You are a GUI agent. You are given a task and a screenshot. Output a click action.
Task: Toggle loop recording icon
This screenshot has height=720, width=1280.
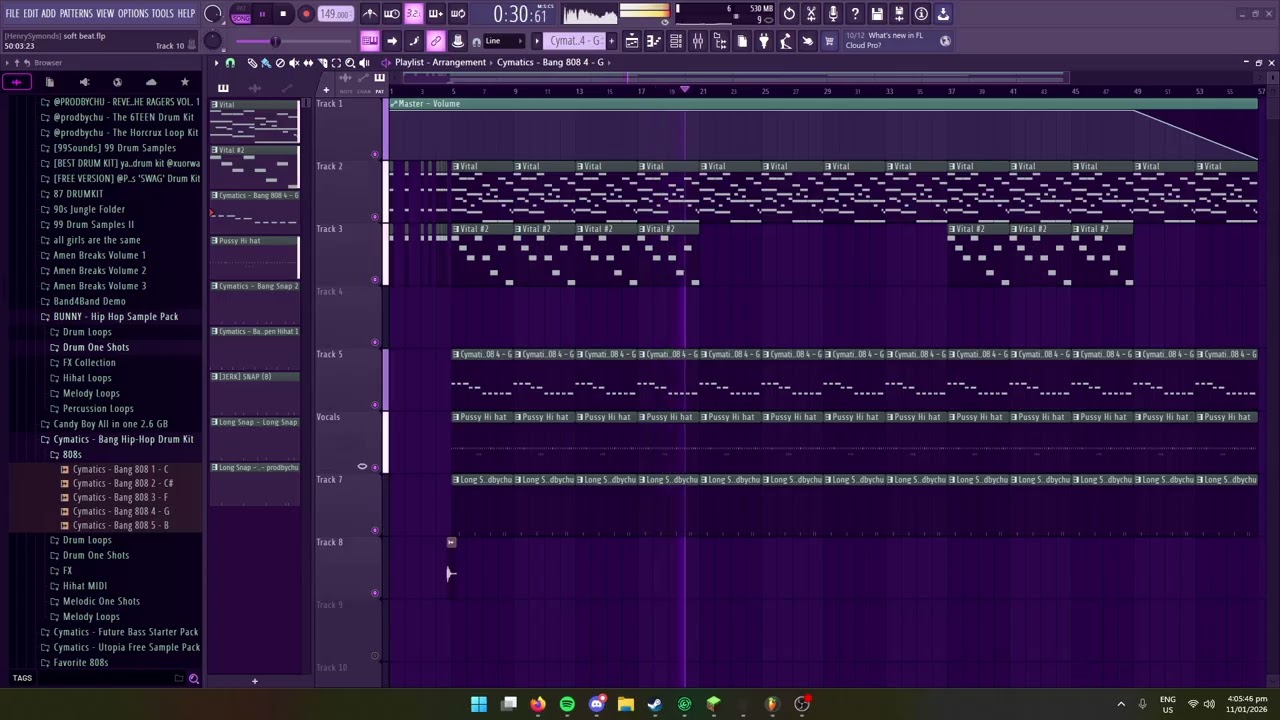pyautogui.click(x=458, y=14)
